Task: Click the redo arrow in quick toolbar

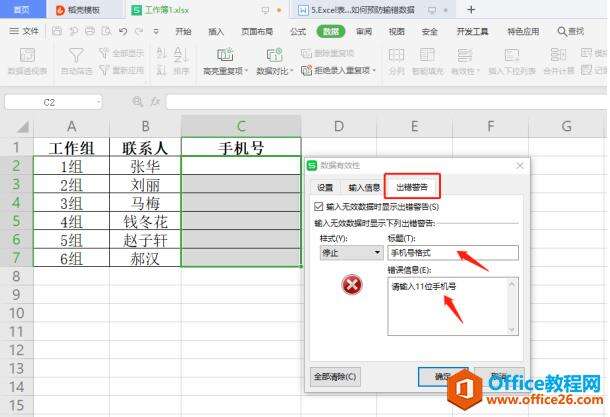Action: tap(139, 31)
